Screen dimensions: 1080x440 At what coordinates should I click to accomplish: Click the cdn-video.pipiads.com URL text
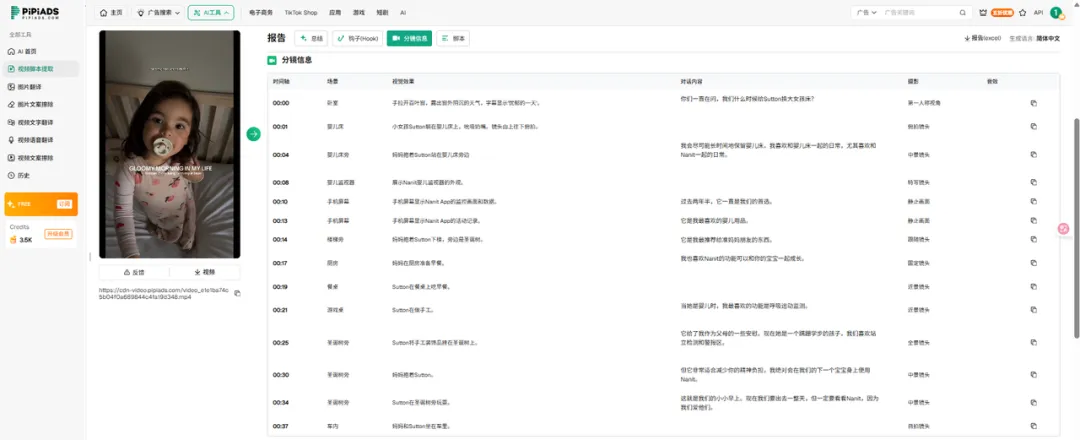coord(165,293)
